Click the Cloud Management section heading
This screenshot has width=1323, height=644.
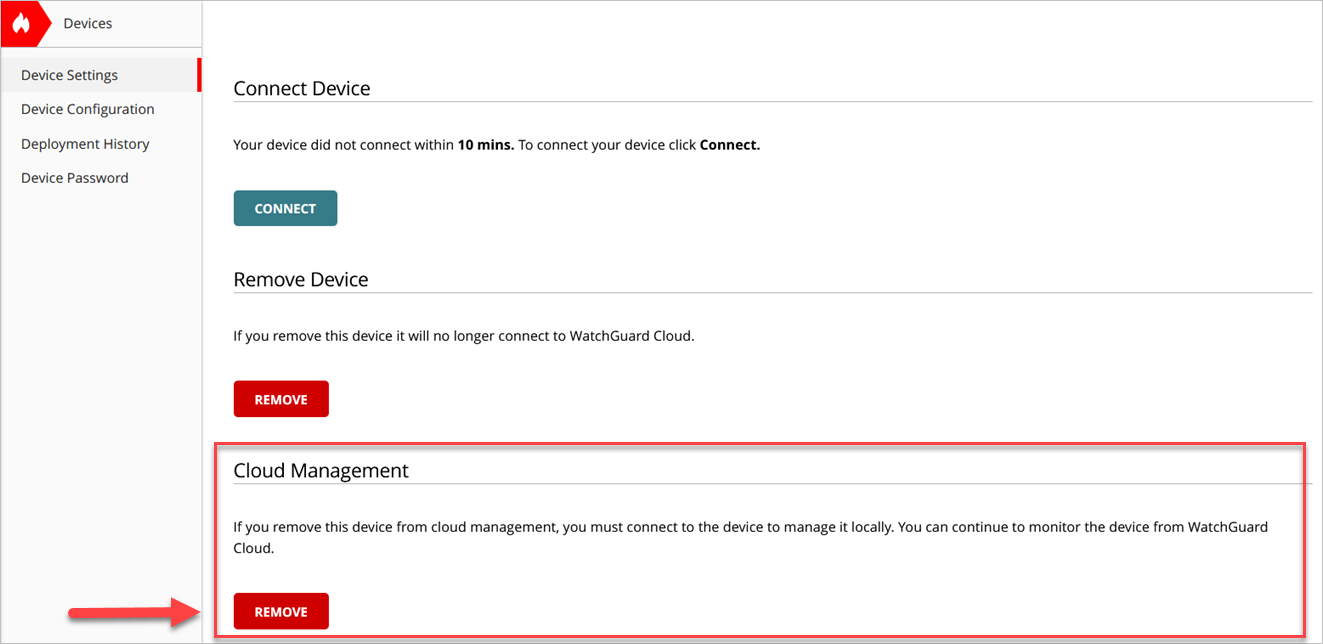point(321,470)
